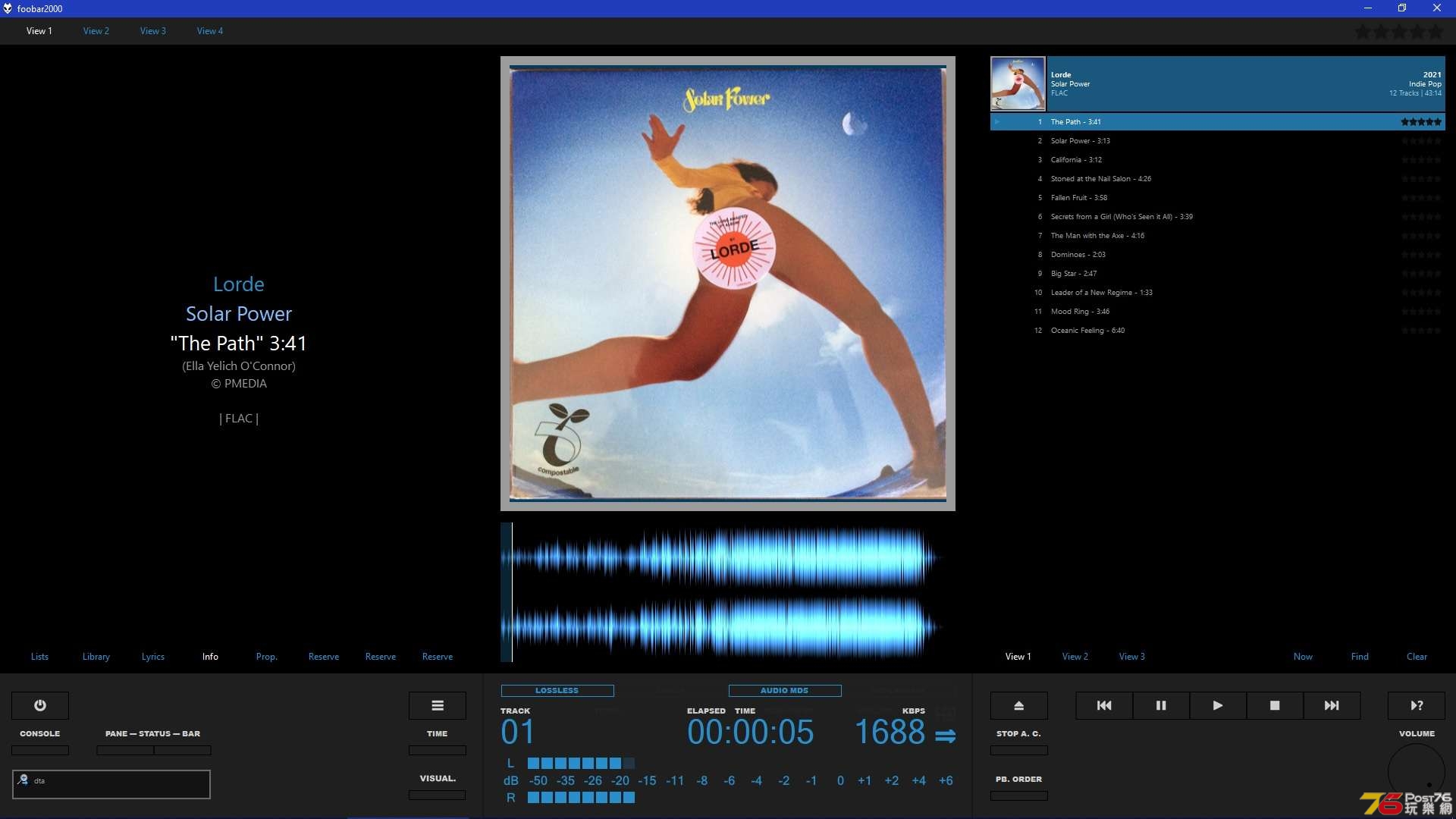Click the first Reserve tab

pyautogui.click(x=324, y=657)
